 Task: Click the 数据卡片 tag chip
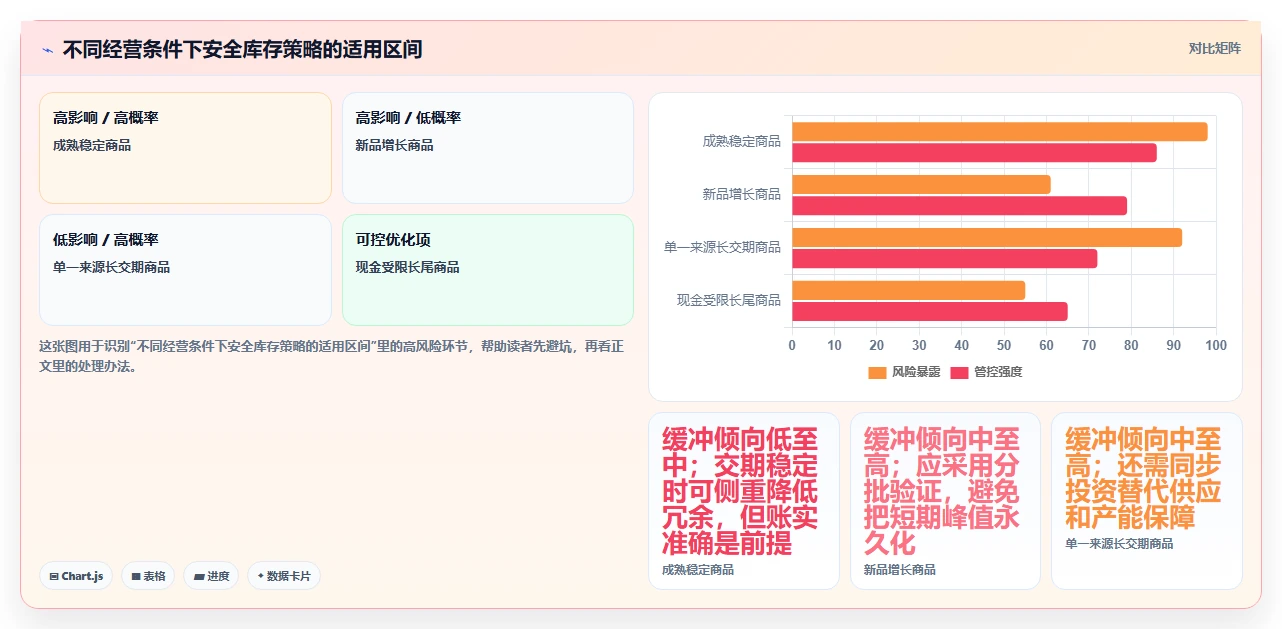284,576
